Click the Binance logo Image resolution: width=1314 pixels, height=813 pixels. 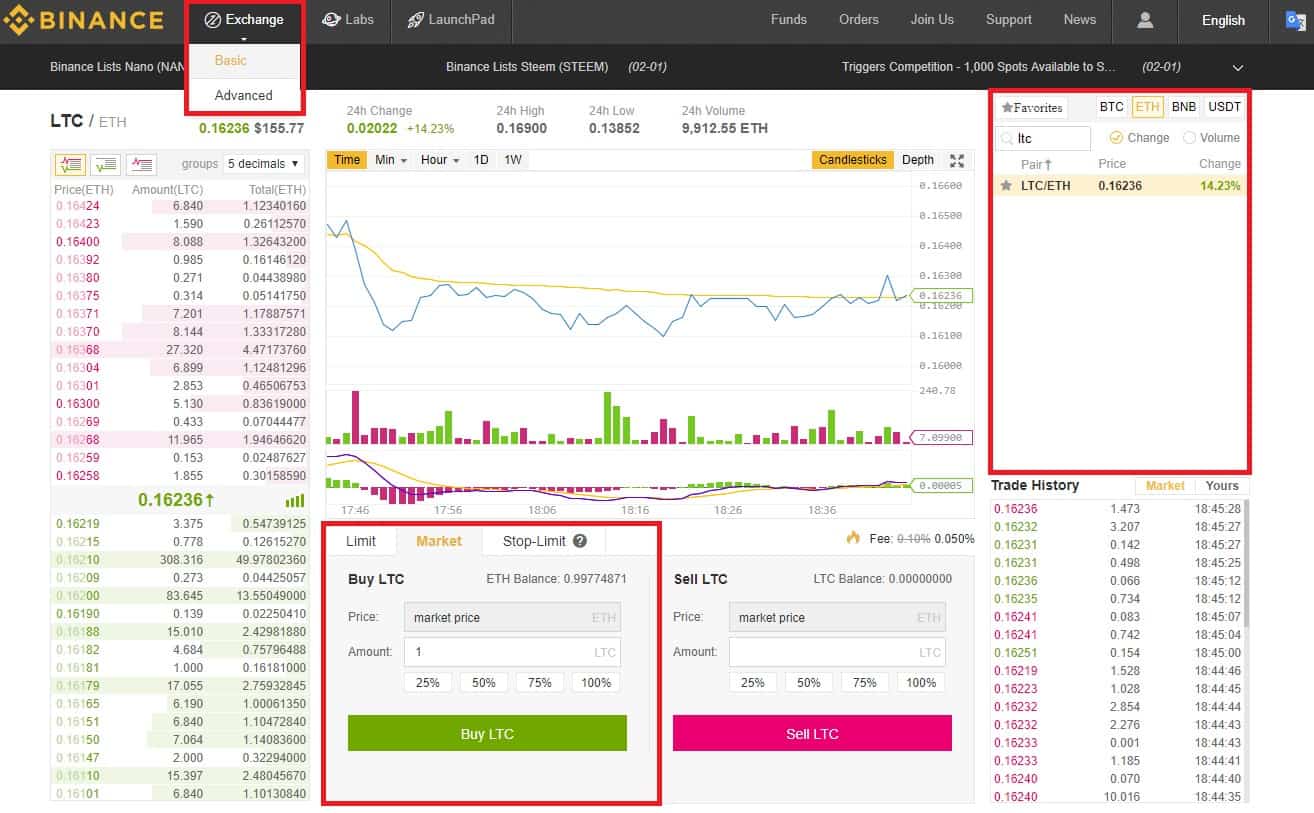[x=83, y=20]
